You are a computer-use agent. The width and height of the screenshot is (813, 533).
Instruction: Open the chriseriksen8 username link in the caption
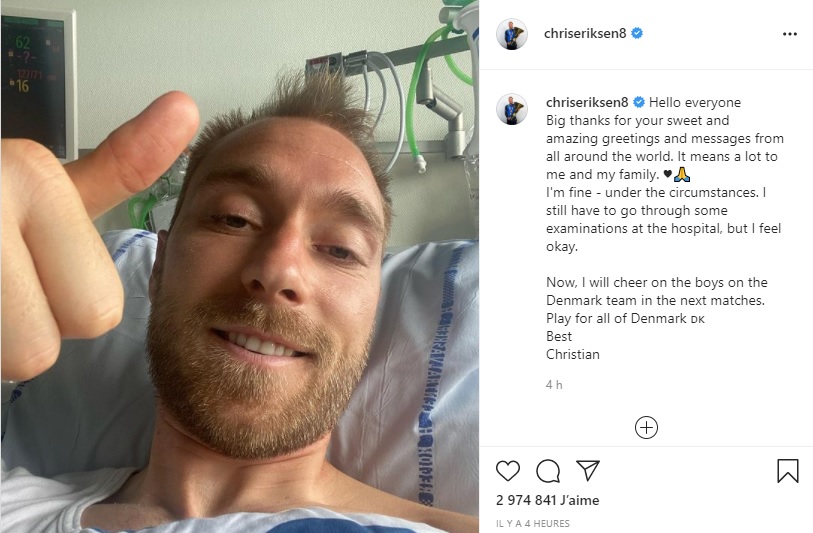pos(587,103)
